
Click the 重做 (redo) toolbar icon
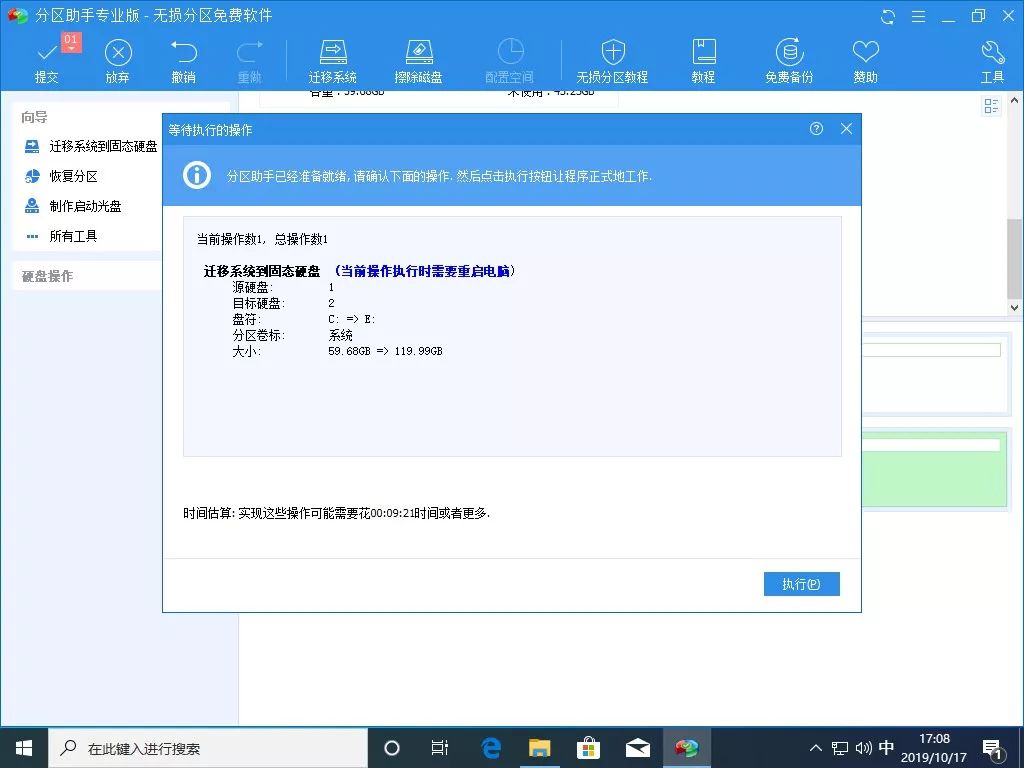[x=249, y=61]
